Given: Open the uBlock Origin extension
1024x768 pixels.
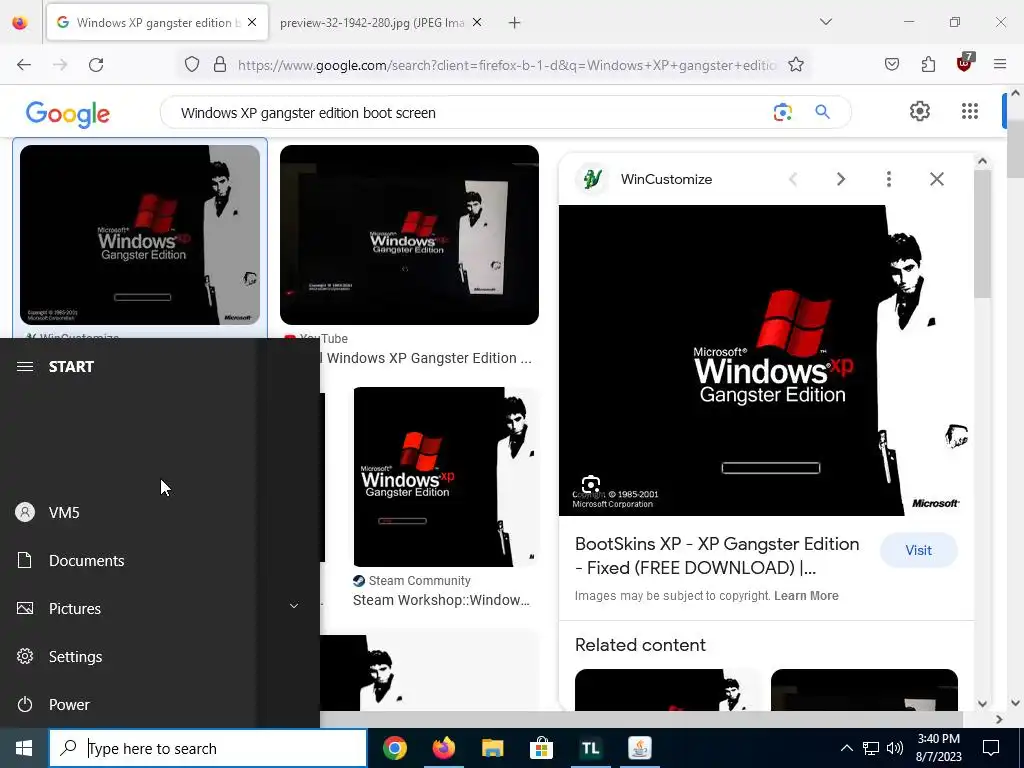Looking at the screenshot, I should click(x=965, y=63).
